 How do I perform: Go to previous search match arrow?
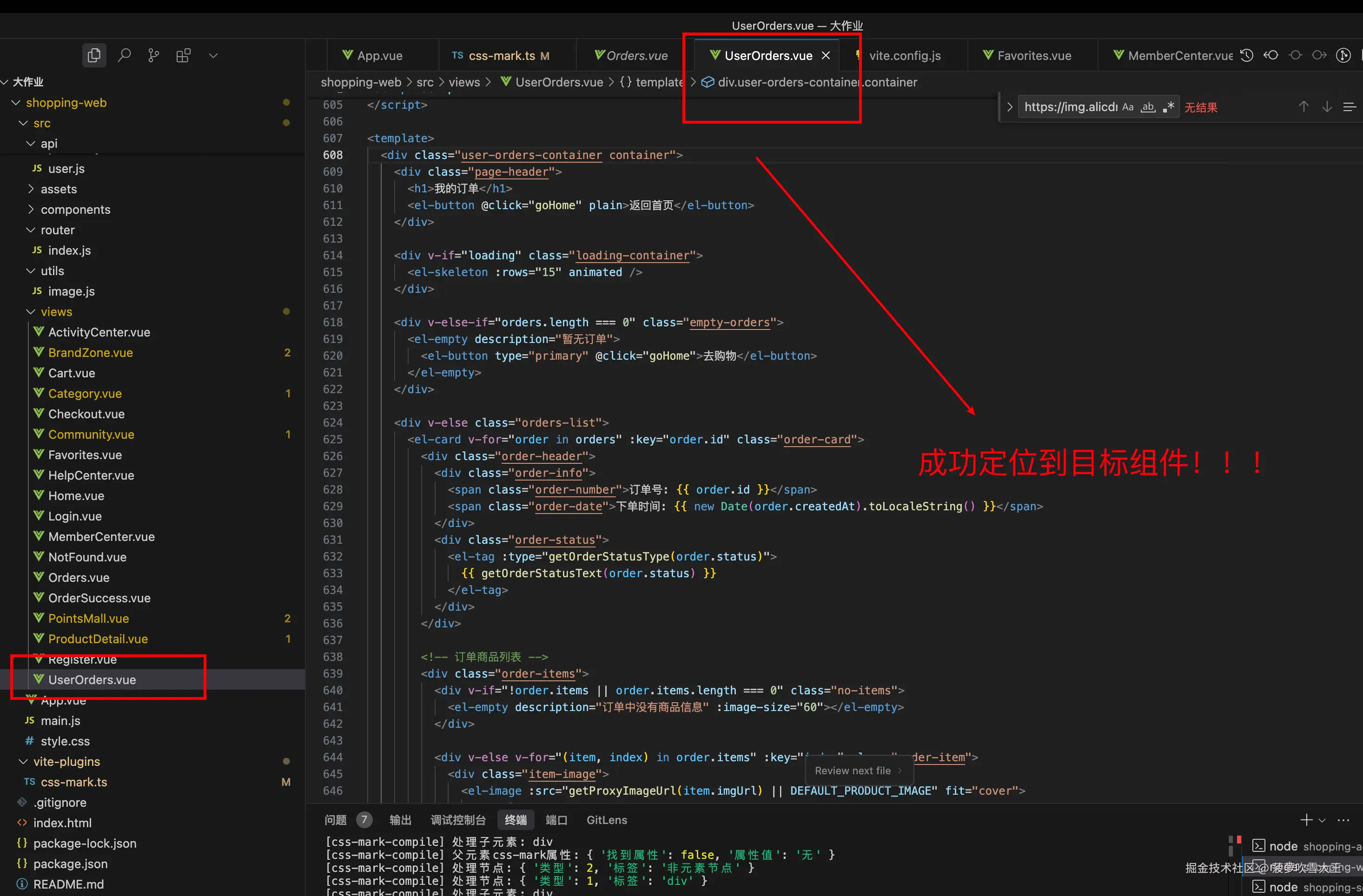1303,107
